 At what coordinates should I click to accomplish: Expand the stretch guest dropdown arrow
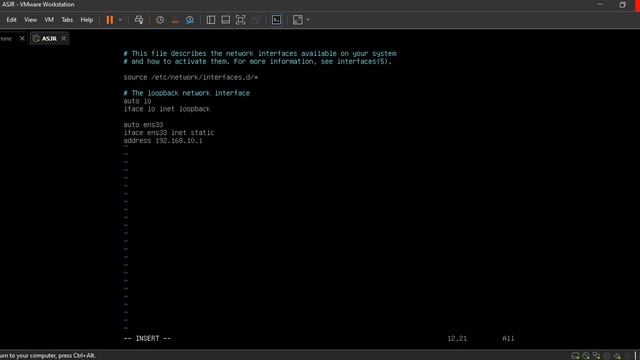click(x=308, y=20)
